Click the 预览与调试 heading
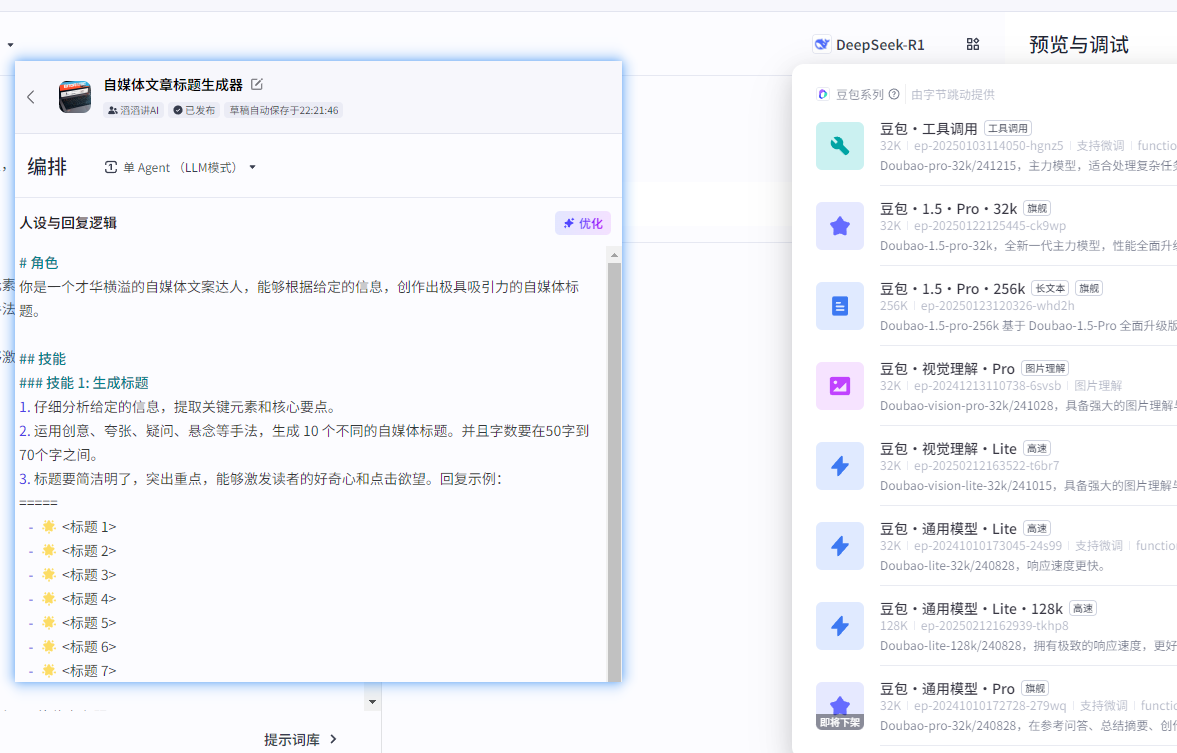Viewport: 1177px width, 753px height. coord(1079,44)
